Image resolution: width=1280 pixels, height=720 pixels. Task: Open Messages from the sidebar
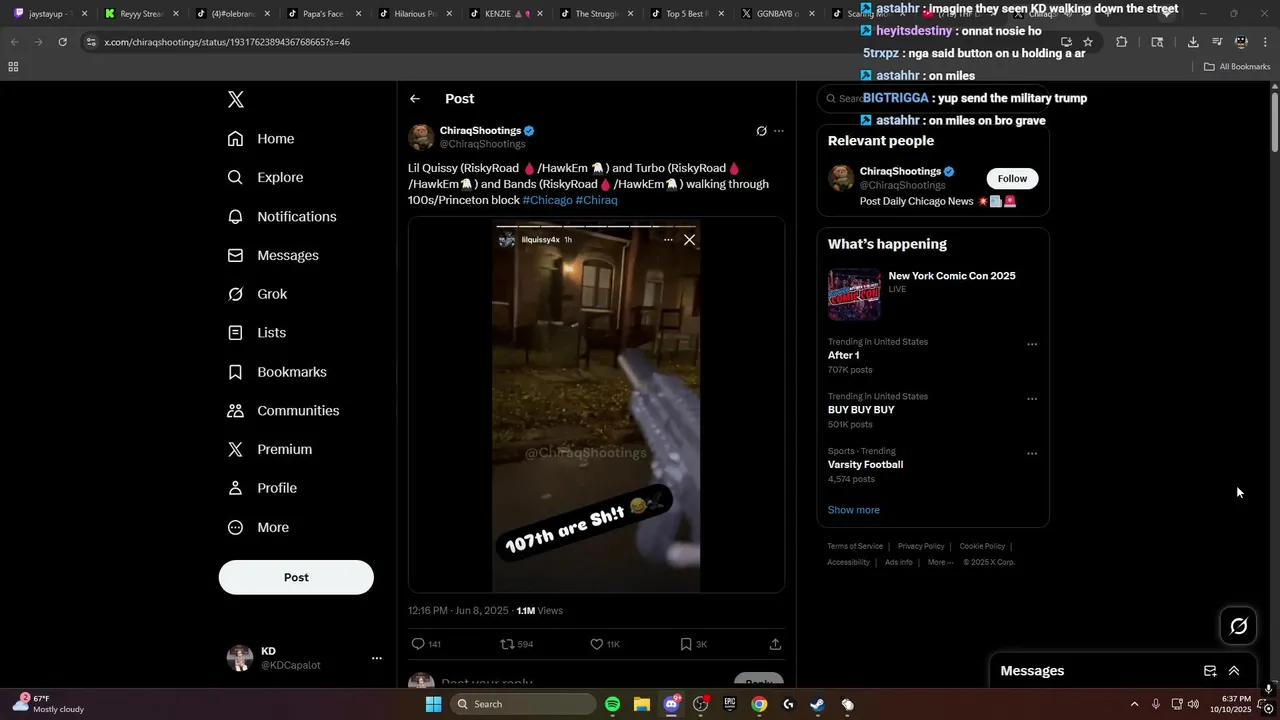(x=273, y=256)
